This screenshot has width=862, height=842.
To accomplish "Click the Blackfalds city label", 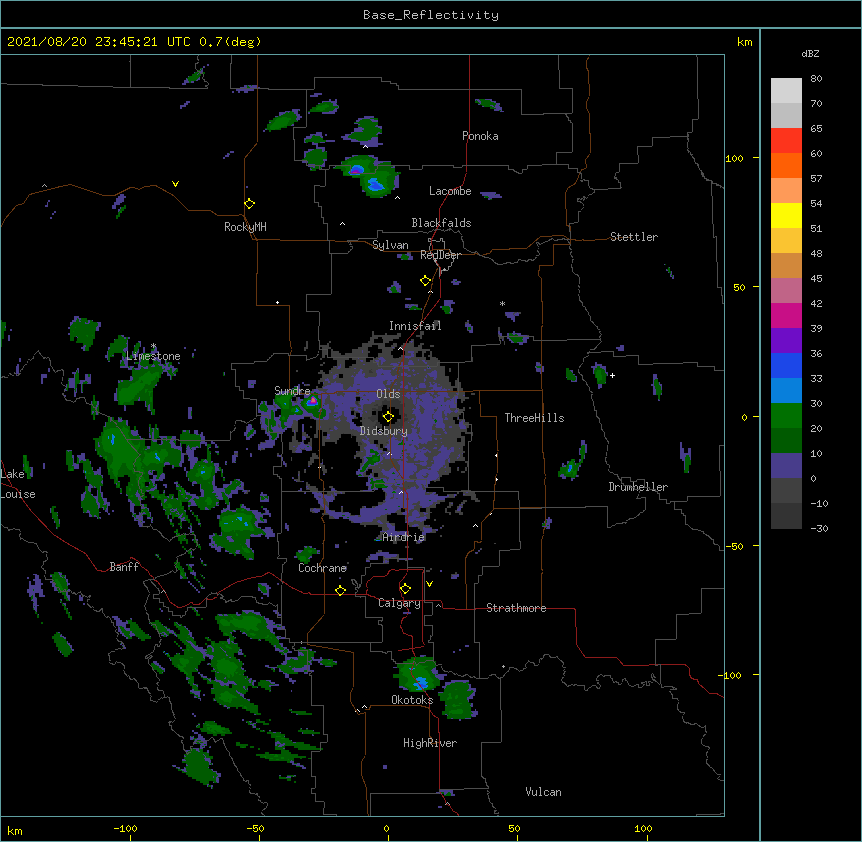I will (x=441, y=223).
